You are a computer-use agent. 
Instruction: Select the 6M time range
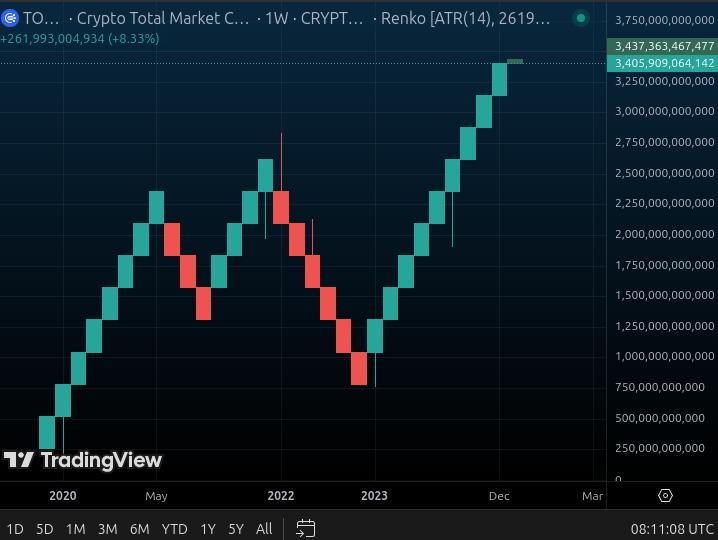pyautogui.click(x=140, y=529)
